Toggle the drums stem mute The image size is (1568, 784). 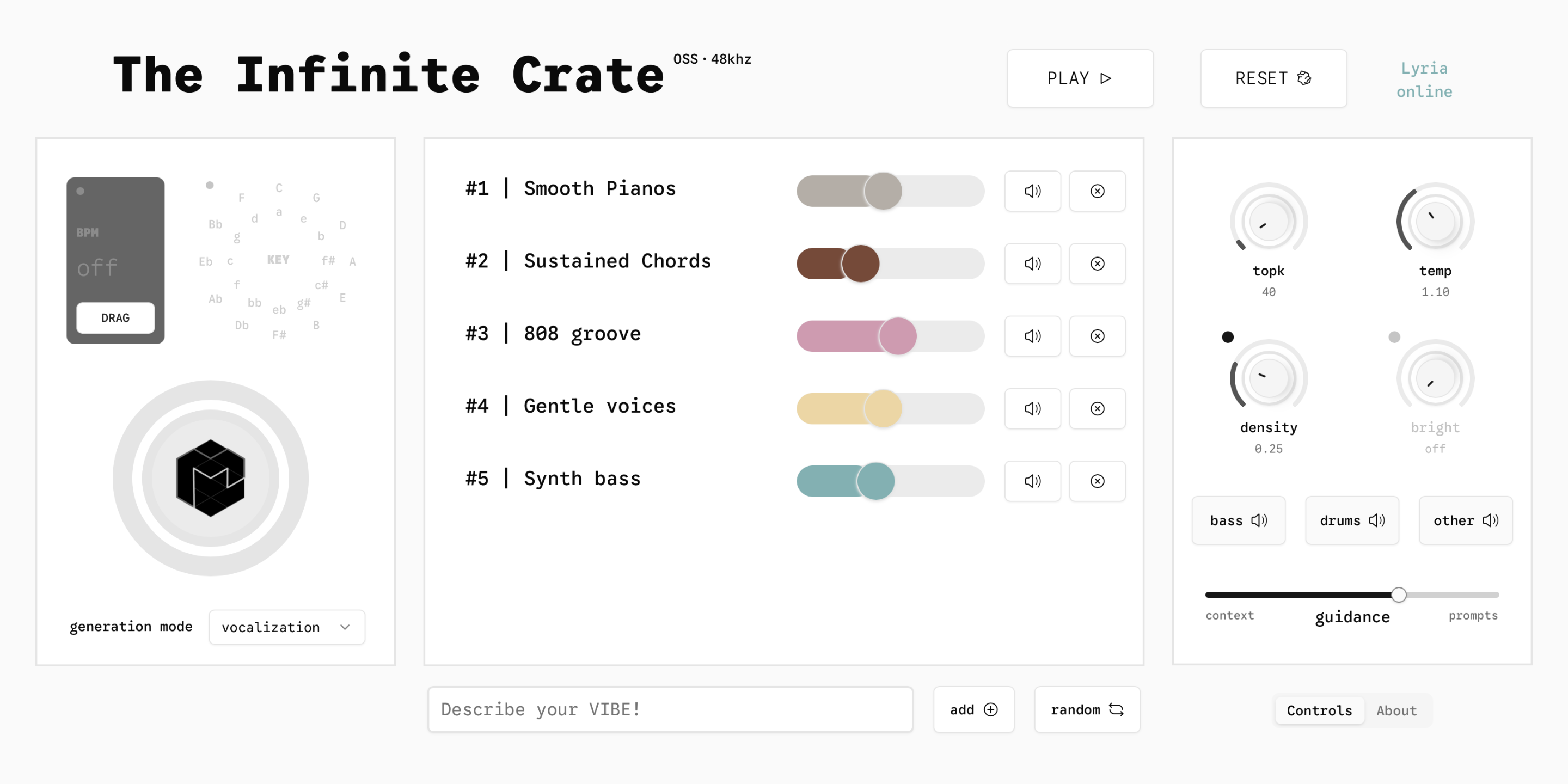pyautogui.click(x=1352, y=520)
